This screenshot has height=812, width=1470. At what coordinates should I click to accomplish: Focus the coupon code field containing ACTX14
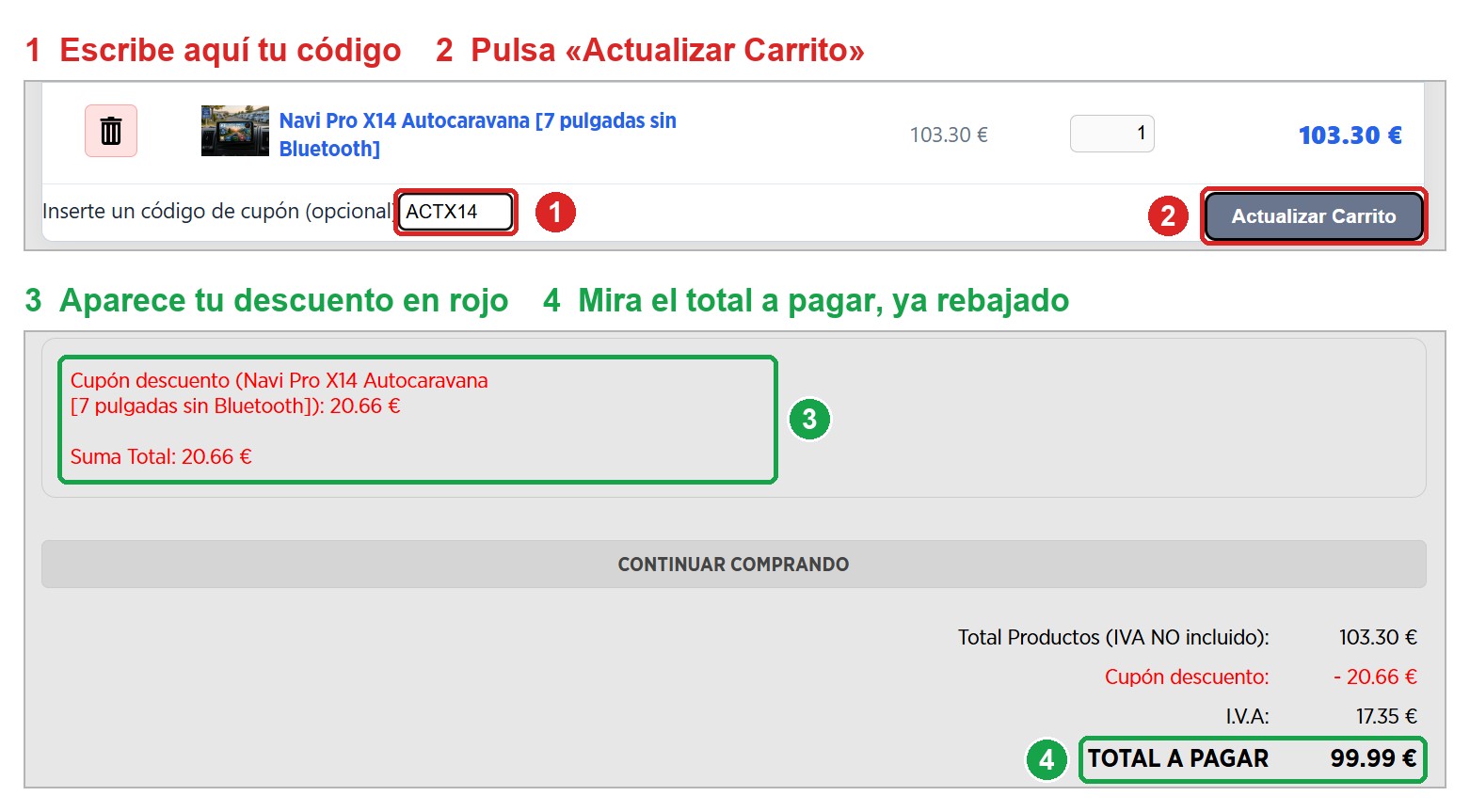[x=455, y=212]
